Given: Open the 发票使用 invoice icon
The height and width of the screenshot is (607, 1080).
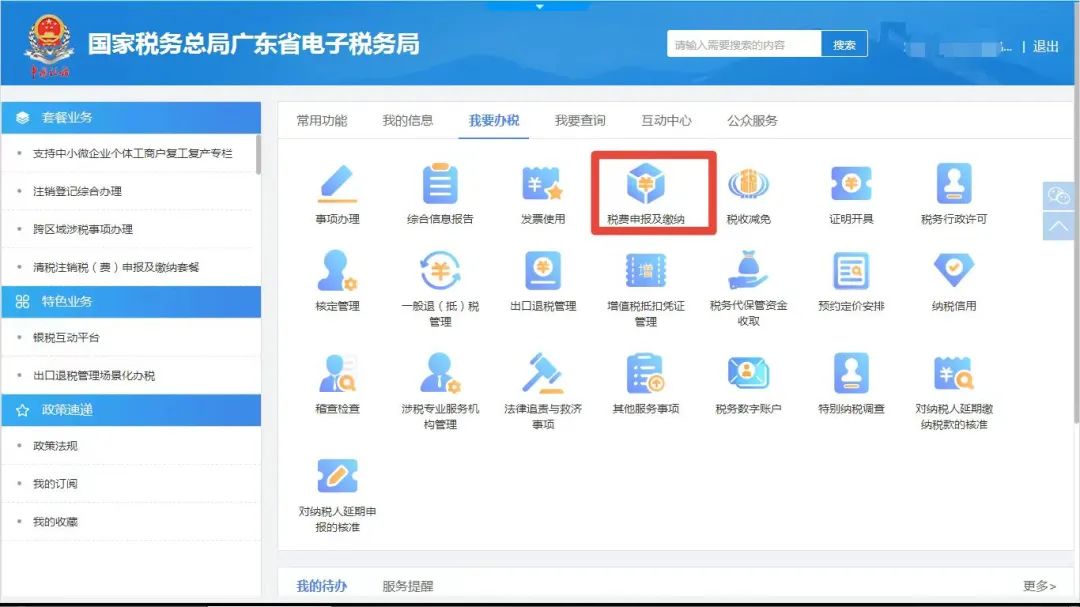Looking at the screenshot, I should click(543, 184).
